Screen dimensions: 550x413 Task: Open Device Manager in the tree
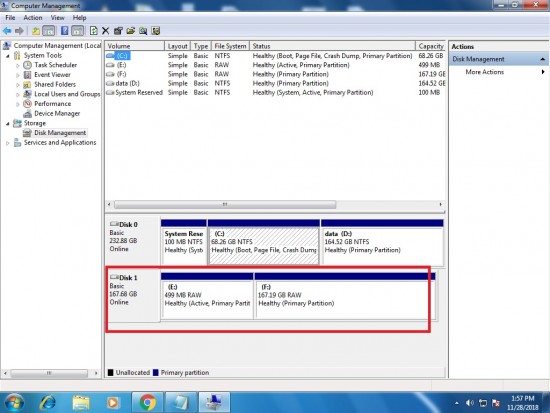[x=57, y=113]
